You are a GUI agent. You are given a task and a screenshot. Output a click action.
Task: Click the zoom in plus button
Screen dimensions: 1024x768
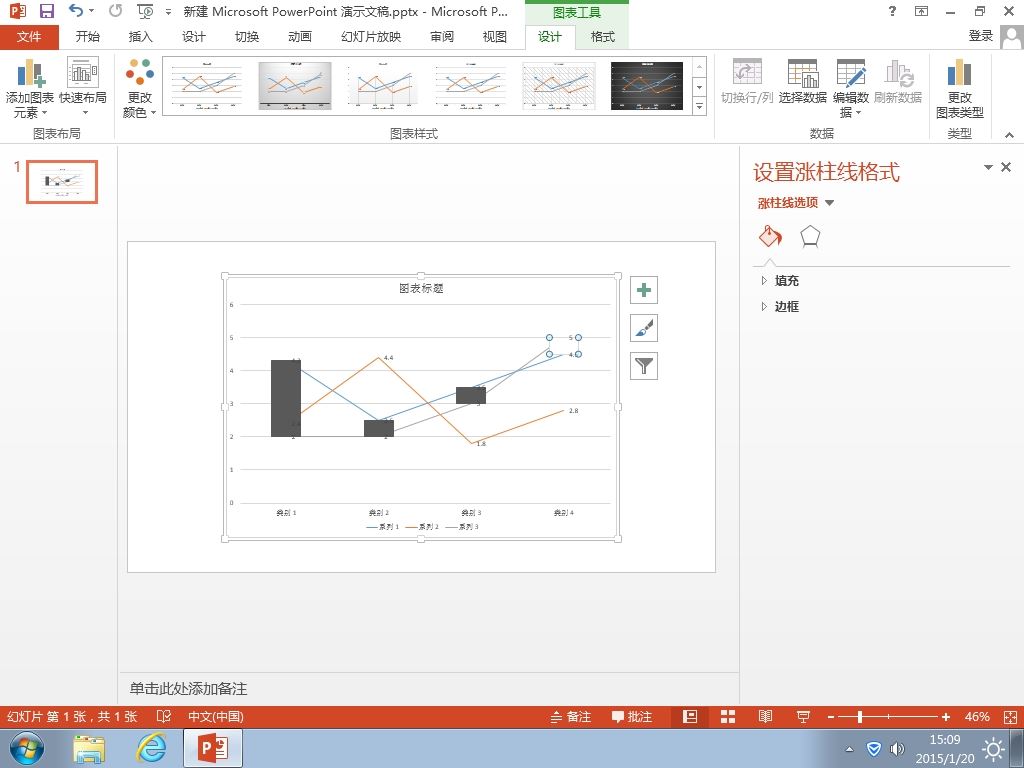[946, 717]
